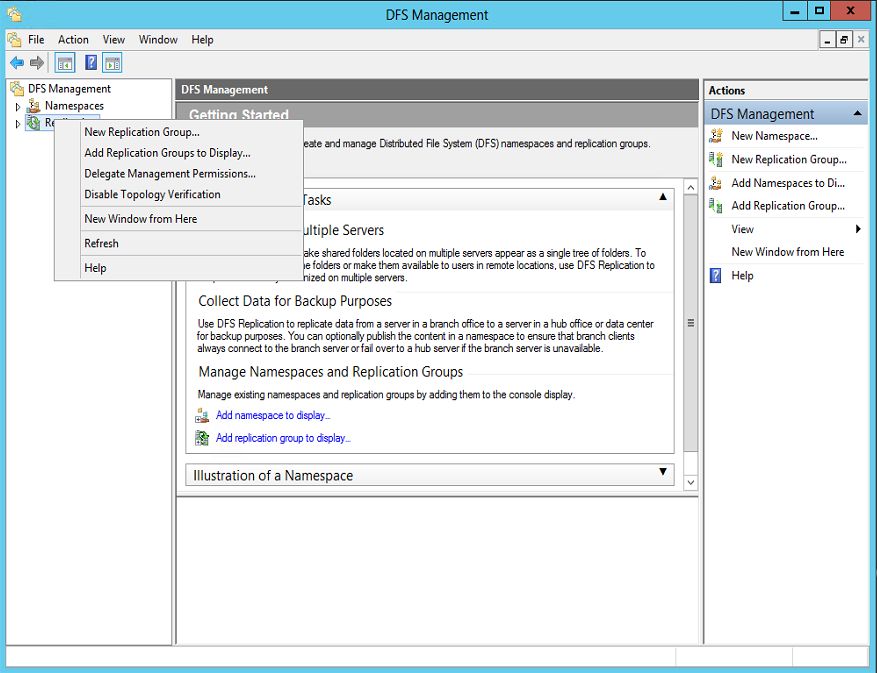The image size is (877, 673).
Task: Open the File menu
Action: (36, 40)
